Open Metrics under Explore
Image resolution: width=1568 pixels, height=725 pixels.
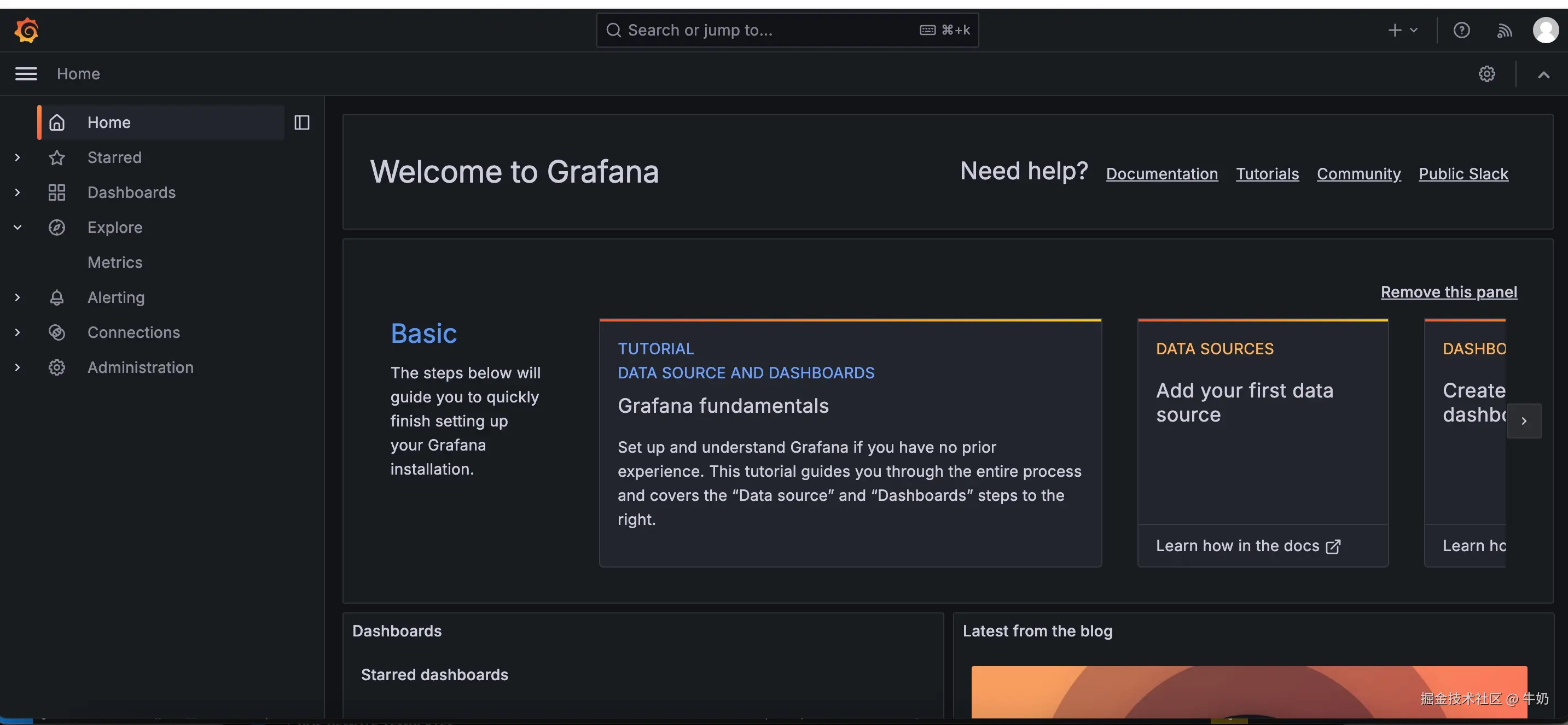[x=114, y=262]
